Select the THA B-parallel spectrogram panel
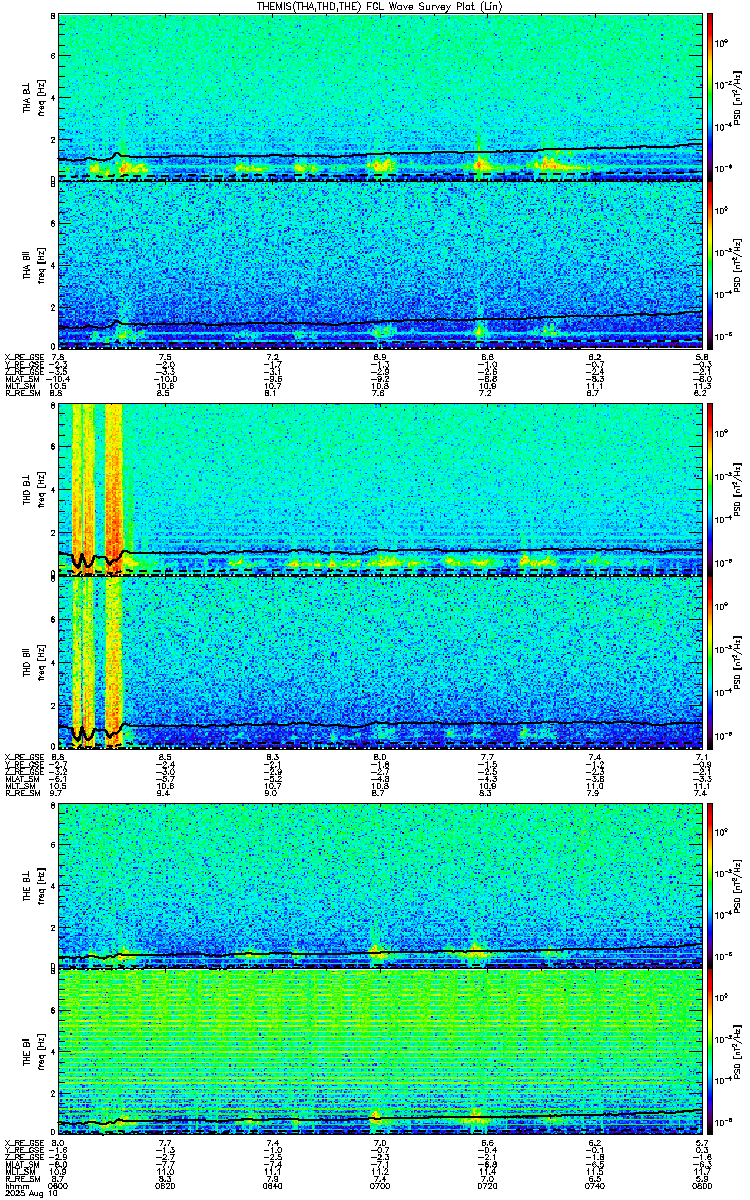 pyautogui.click(x=380, y=266)
